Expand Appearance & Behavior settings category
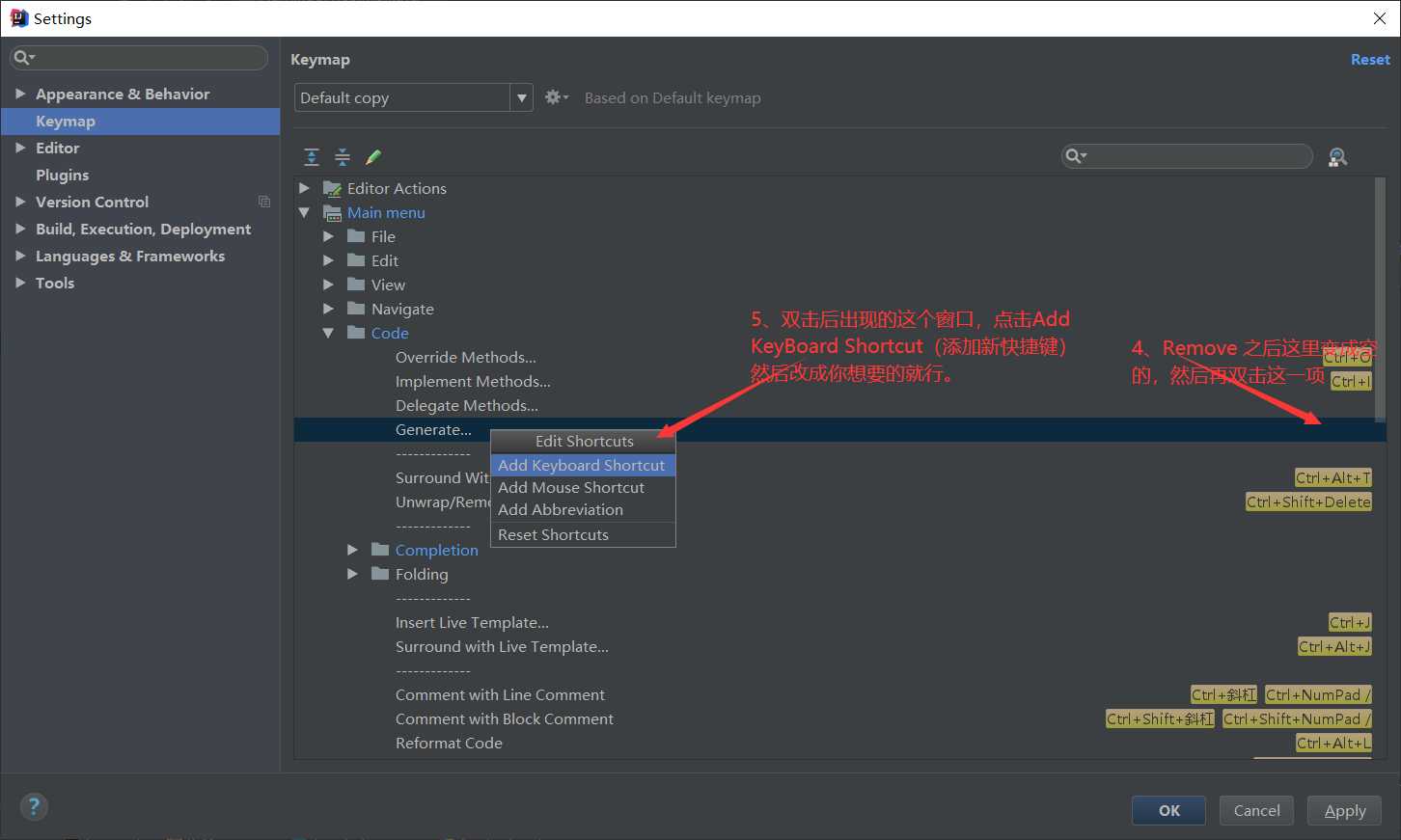The image size is (1401, 840). click(19, 94)
